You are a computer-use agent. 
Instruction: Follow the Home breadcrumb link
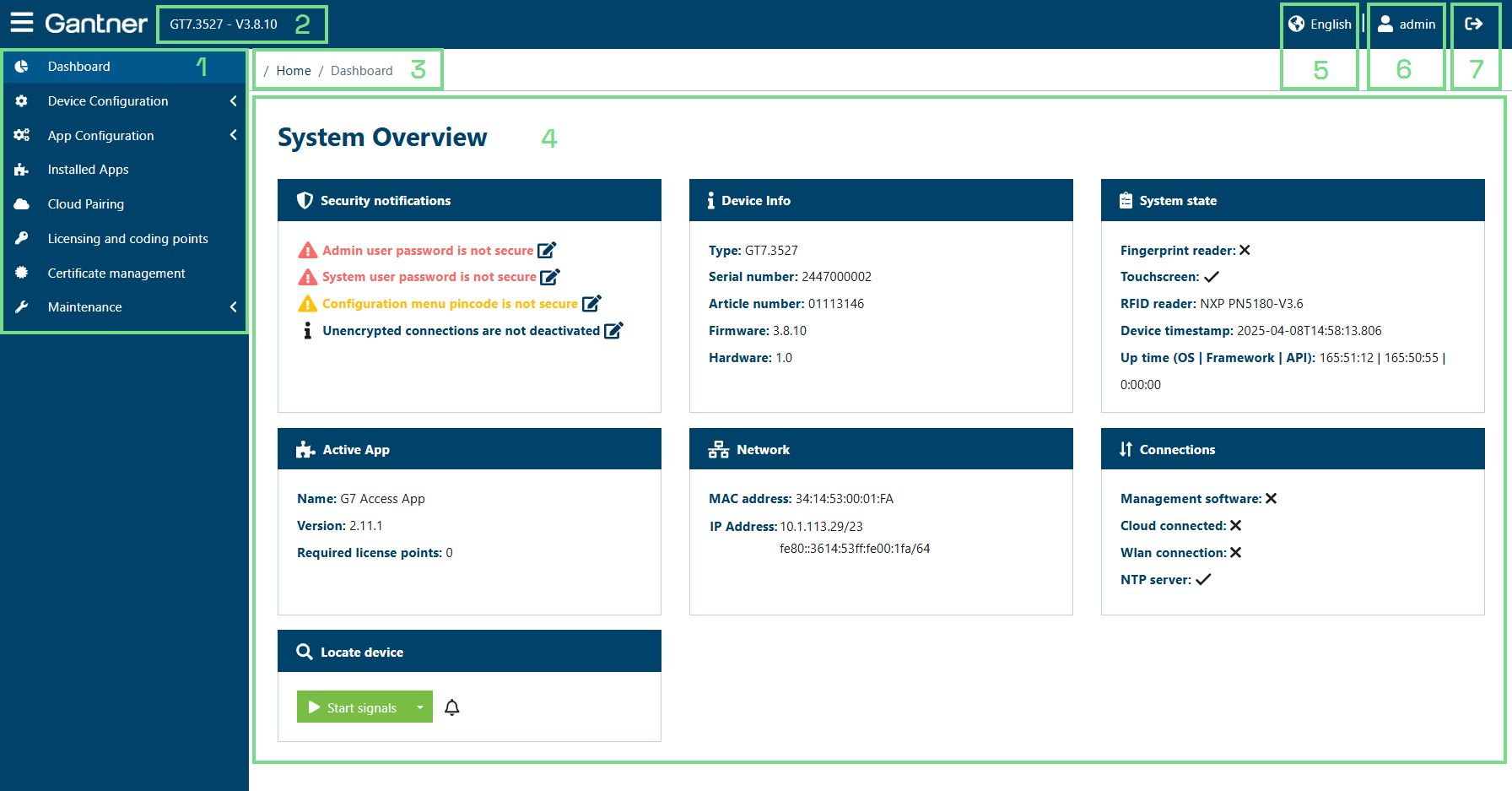coord(294,71)
